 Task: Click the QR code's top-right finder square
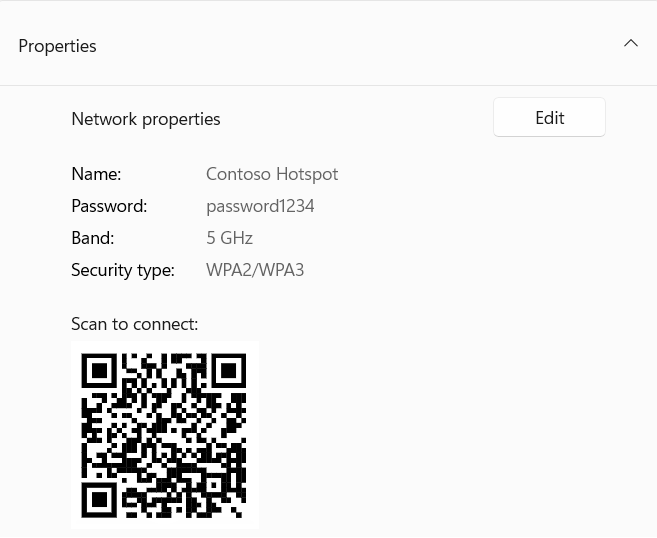click(x=228, y=371)
